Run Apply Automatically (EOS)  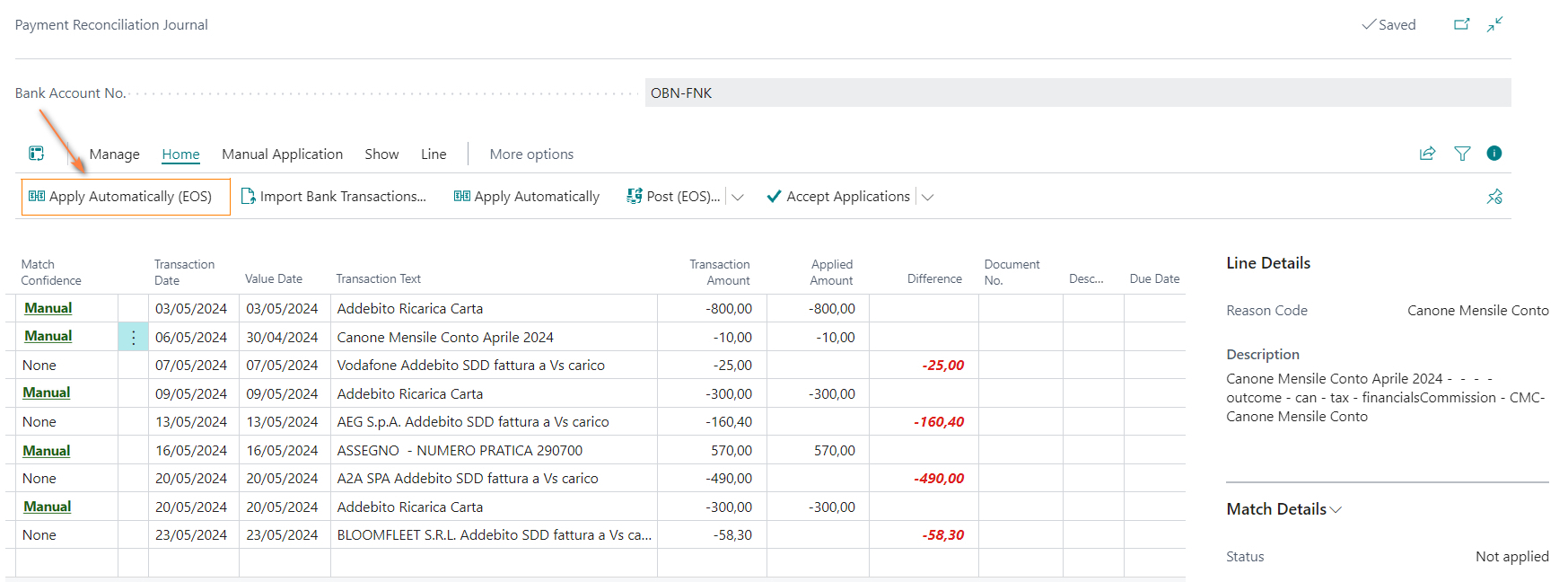126,197
